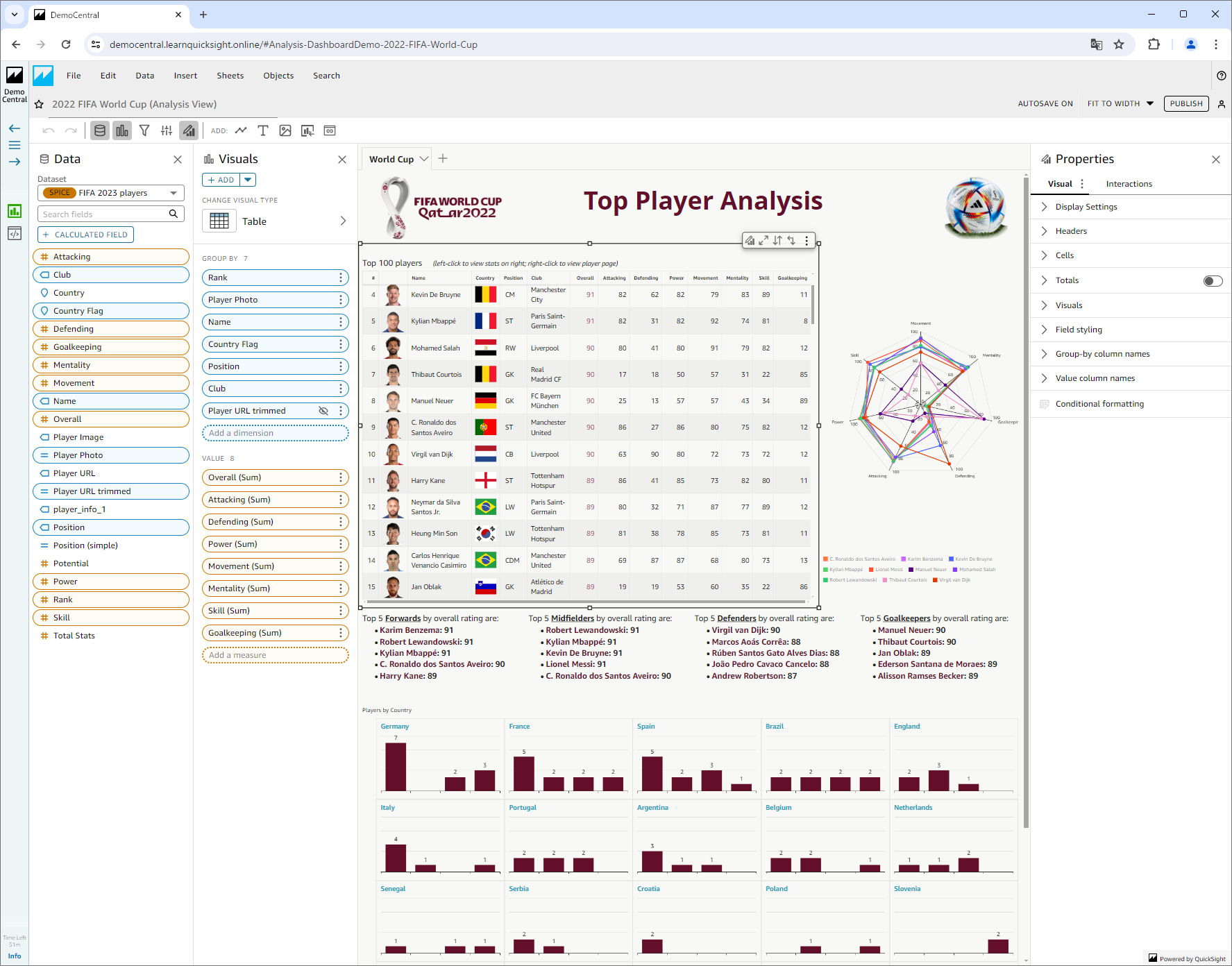Click the PUBLISH button
The image size is (1232, 966).
coord(1186,103)
